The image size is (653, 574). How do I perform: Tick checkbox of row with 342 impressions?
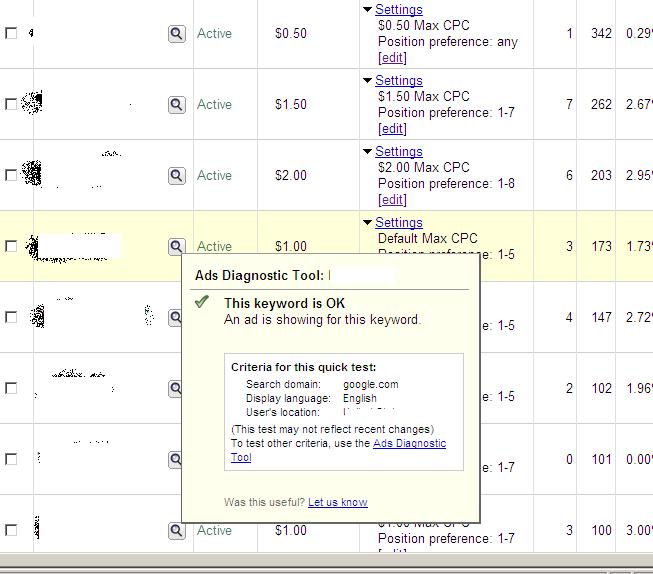11,33
